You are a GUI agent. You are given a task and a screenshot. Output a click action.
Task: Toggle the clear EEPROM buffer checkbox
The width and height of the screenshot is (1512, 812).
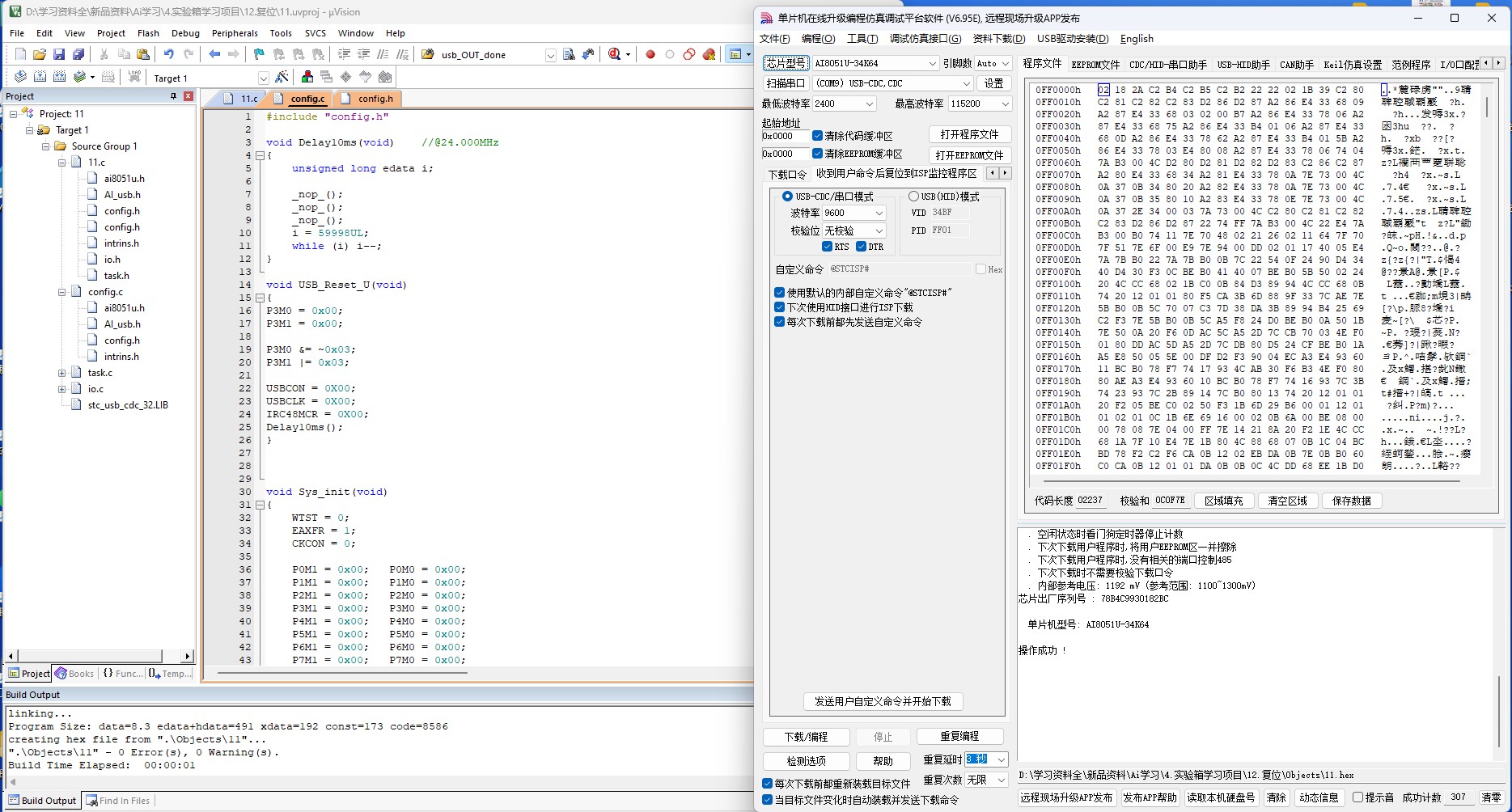pos(817,154)
